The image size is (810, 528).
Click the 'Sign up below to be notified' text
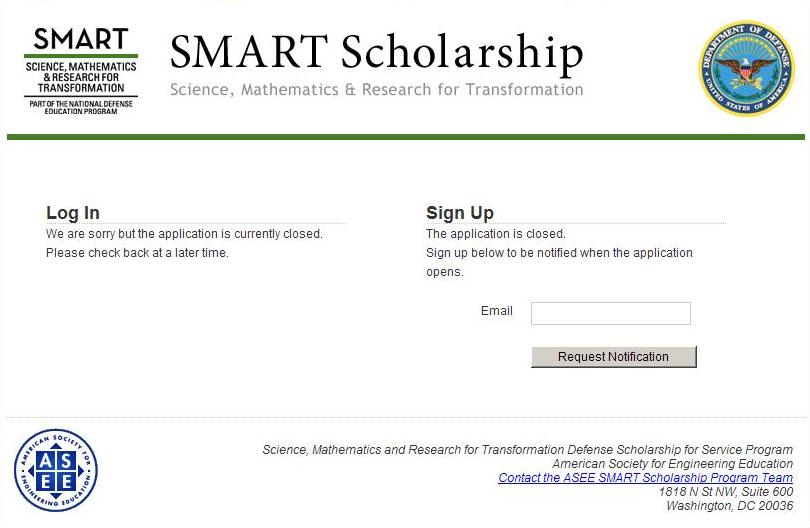click(x=559, y=253)
